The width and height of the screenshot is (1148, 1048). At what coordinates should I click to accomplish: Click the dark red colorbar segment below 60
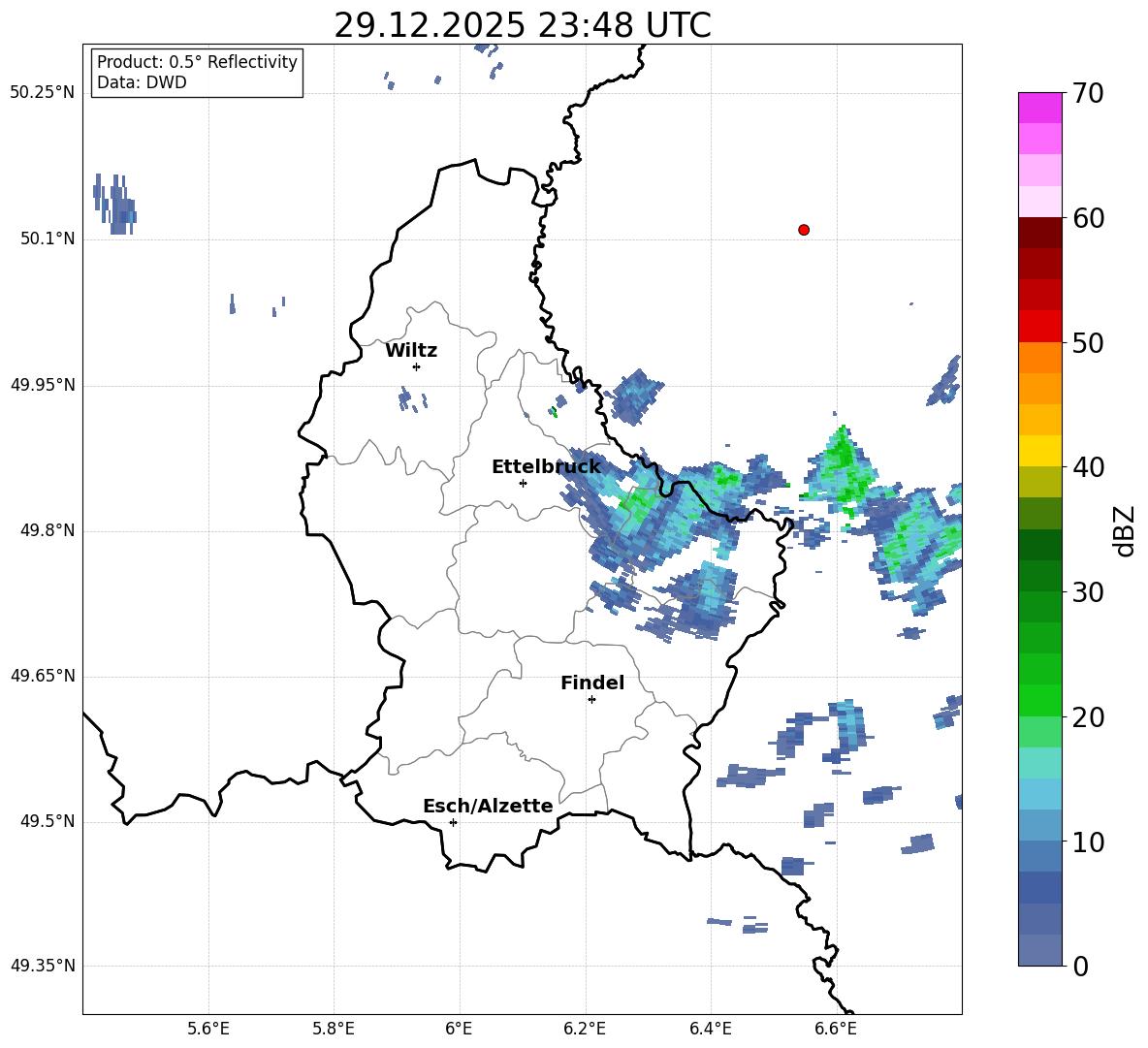[x=1039, y=233]
